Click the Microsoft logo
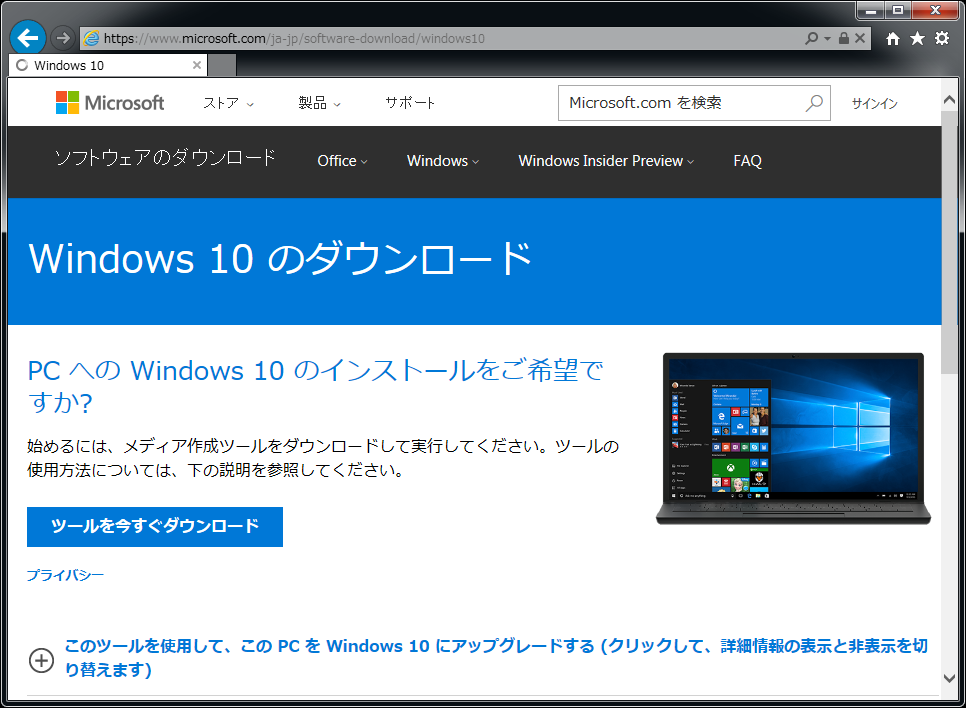The image size is (966, 708). pyautogui.click(x=110, y=103)
